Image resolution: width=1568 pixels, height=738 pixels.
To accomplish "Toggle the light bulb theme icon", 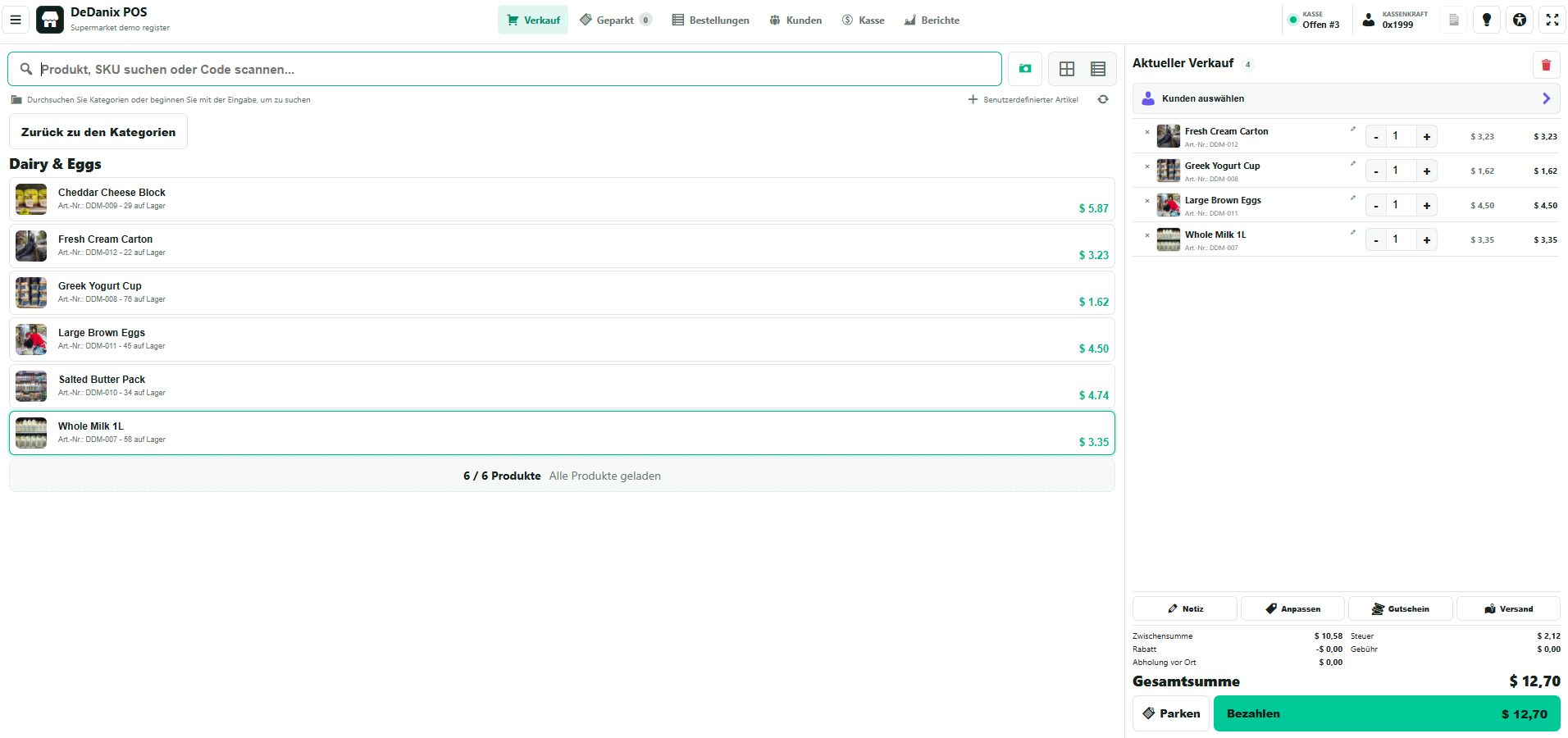I will (x=1487, y=20).
